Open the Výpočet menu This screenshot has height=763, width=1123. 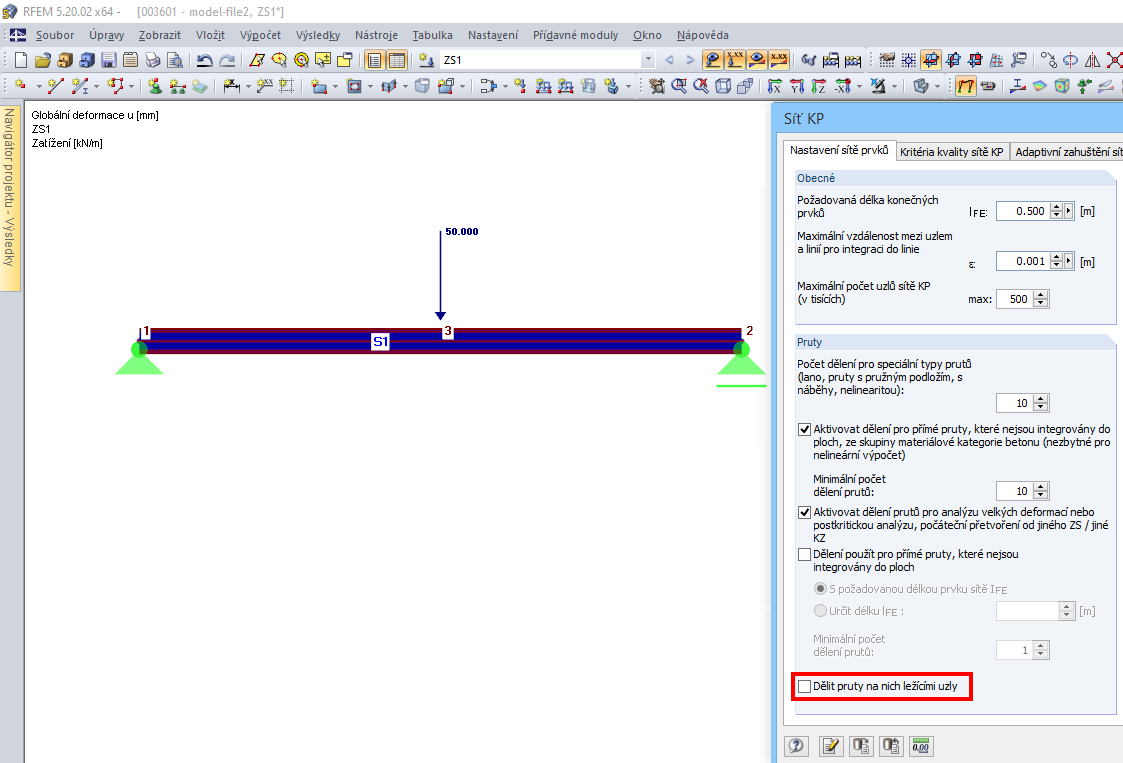(260, 35)
